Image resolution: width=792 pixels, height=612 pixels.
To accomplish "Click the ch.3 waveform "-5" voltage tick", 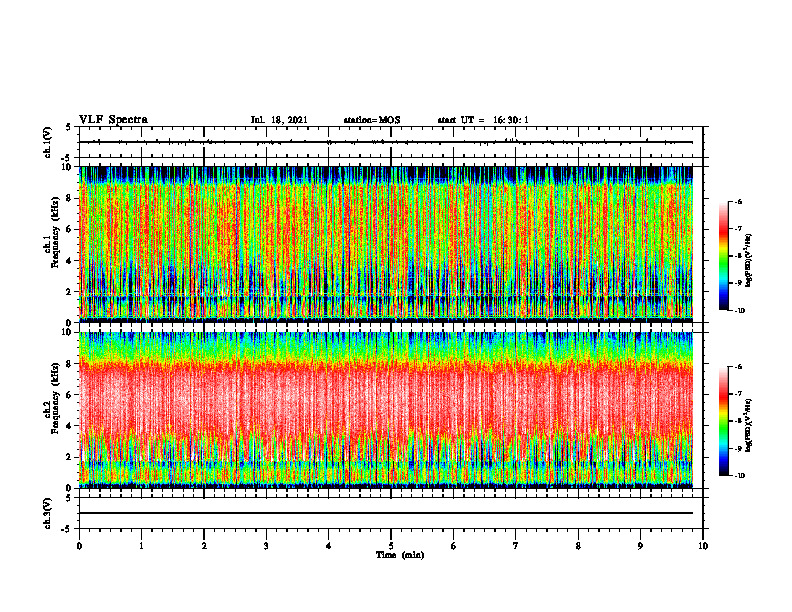I will click(x=67, y=529).
